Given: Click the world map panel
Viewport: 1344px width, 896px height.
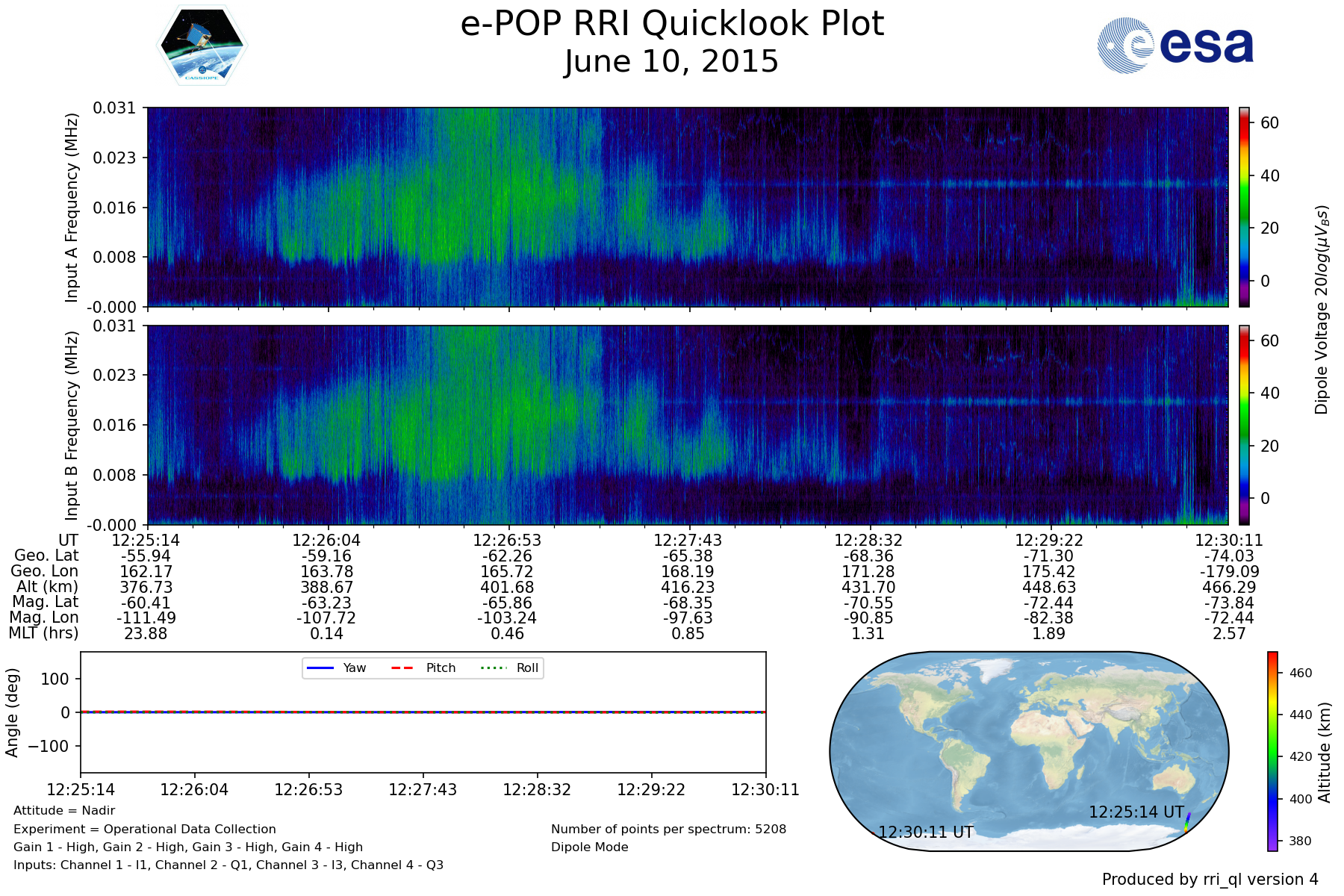Looking at the screenshot, I should click(1029, 750).
